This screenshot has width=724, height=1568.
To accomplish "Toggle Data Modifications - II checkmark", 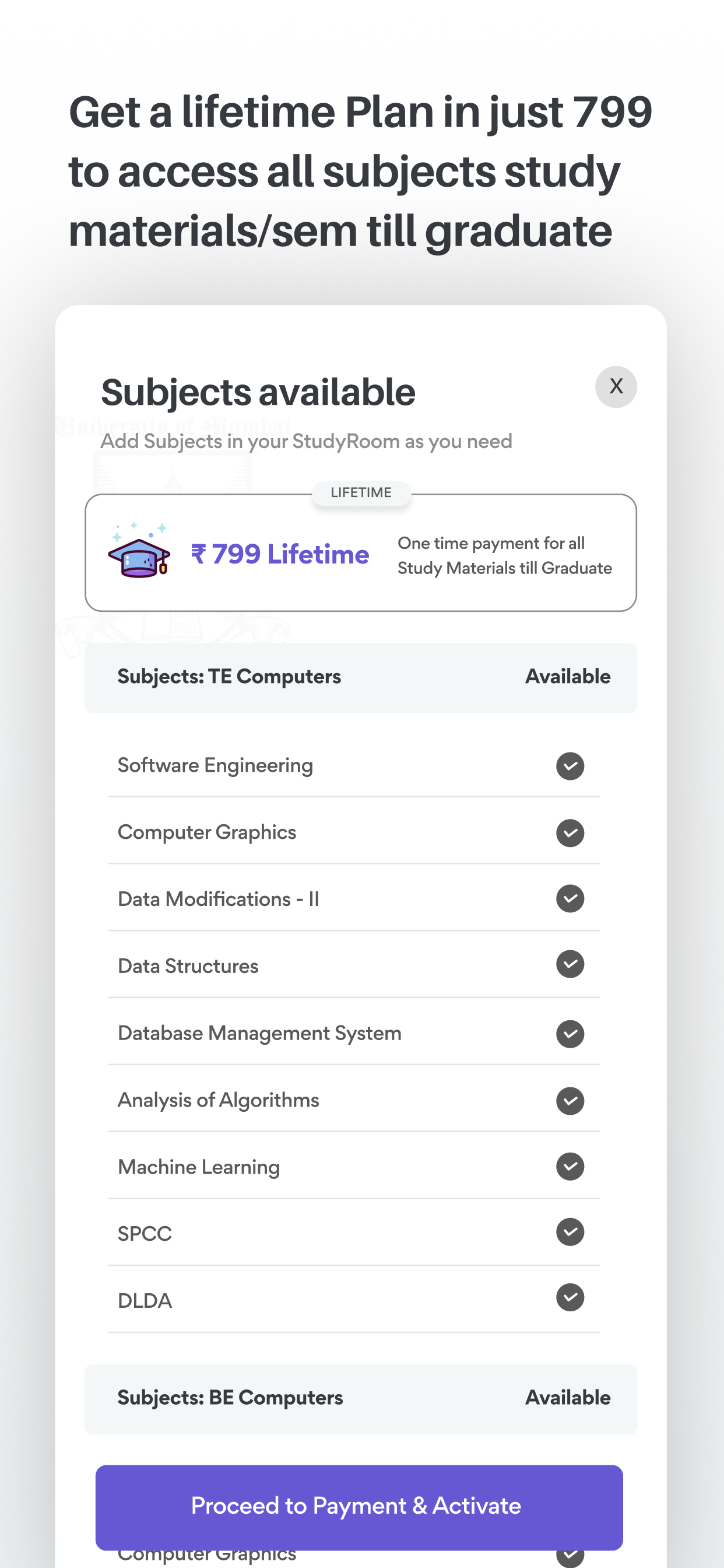I will point(570,898).
